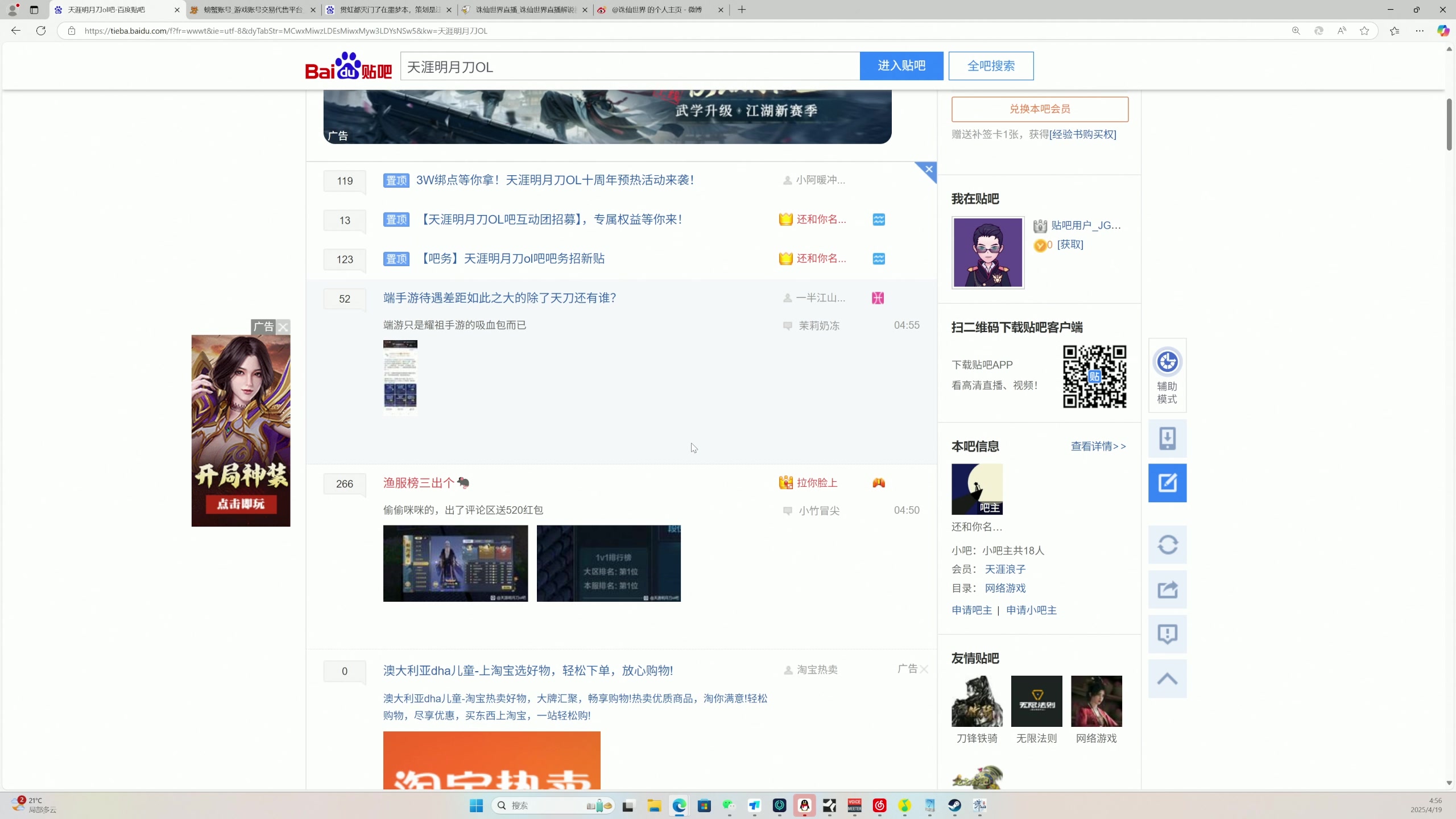The image size is (1456, 819).
Task: Open the 1v1排行榜 image thumbnail
Action: [609, 563]
